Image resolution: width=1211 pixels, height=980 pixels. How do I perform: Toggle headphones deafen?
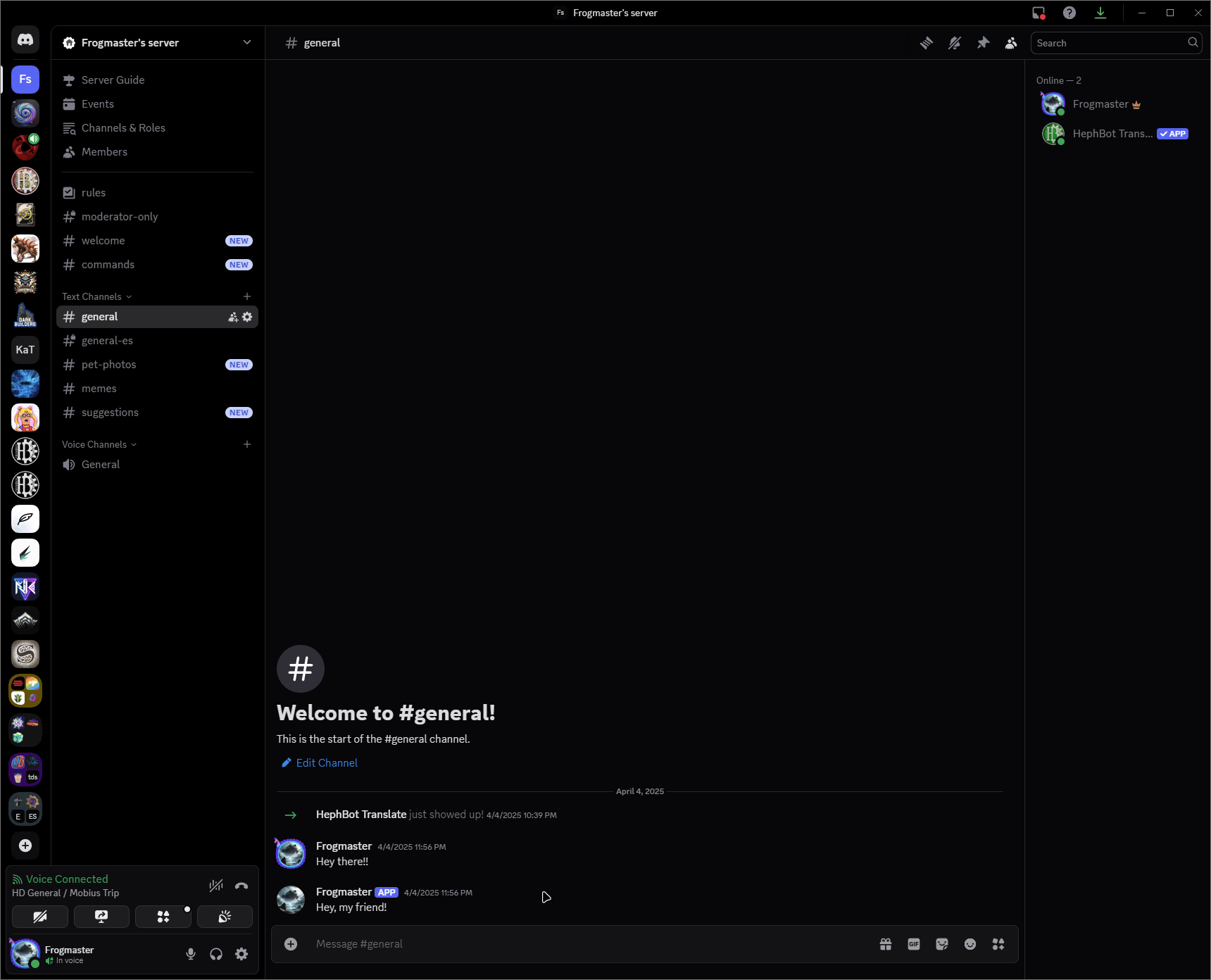point(216,954)
